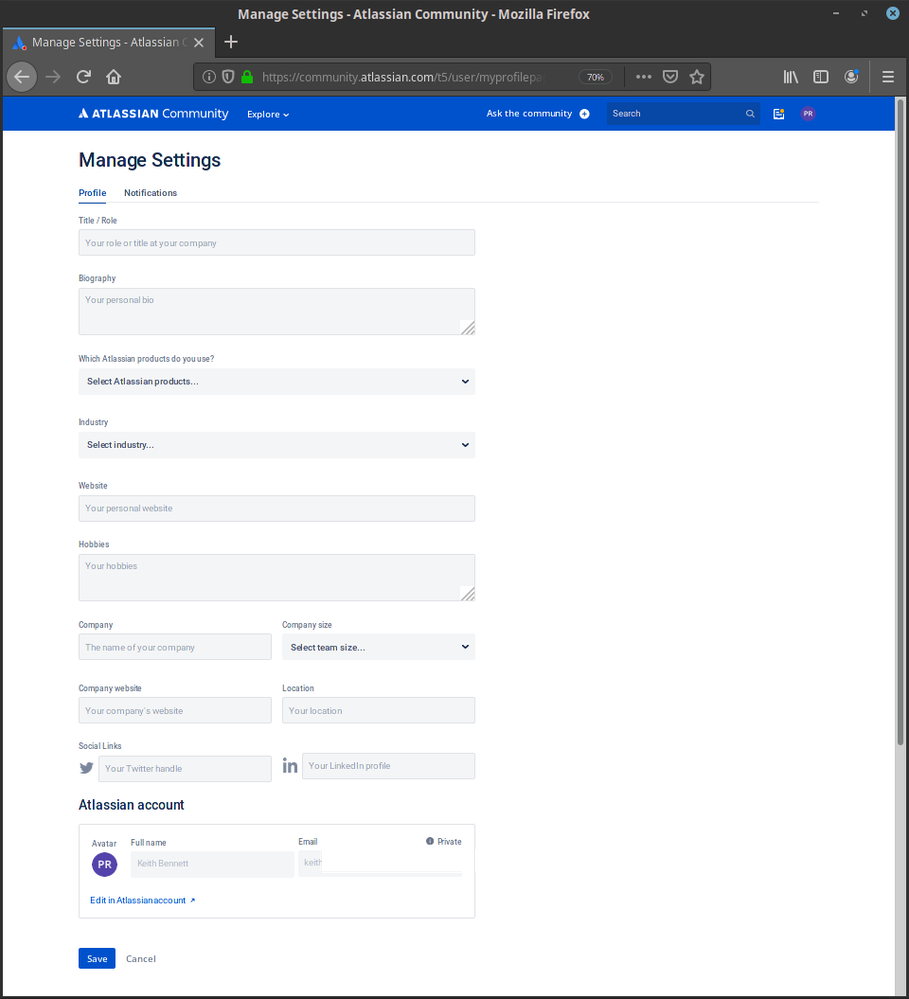Reload the page

tap(83, 77)
